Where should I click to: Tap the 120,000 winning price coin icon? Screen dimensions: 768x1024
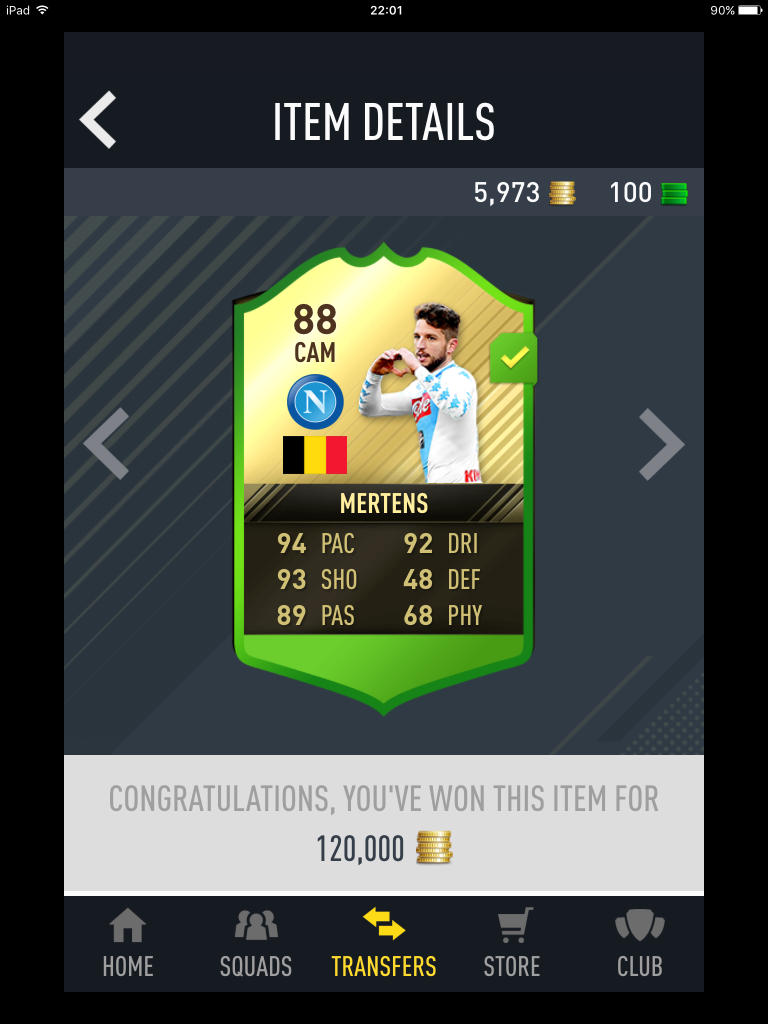pos(434,848)
